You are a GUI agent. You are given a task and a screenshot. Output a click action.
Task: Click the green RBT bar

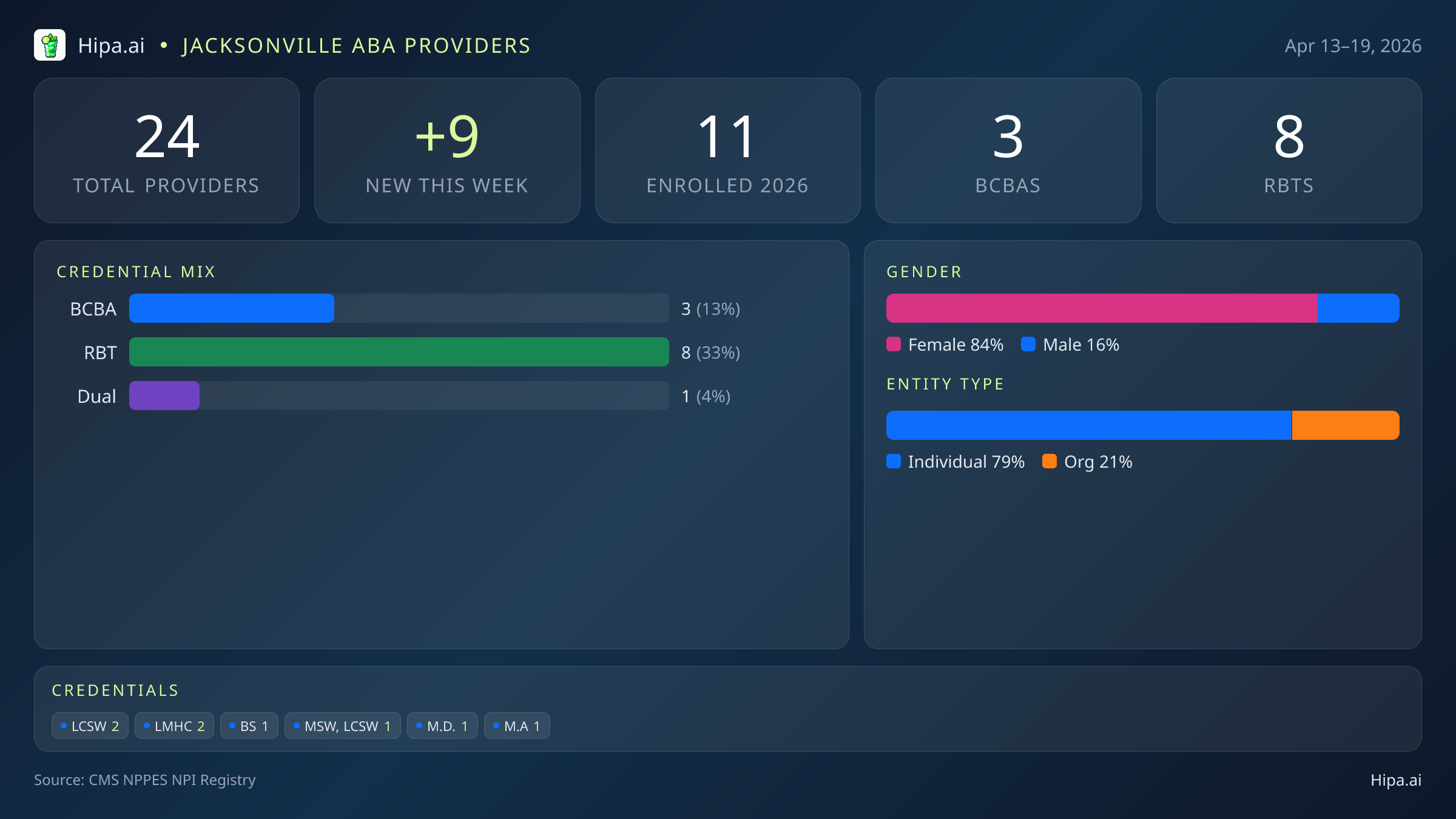click(x=399, y=352)
